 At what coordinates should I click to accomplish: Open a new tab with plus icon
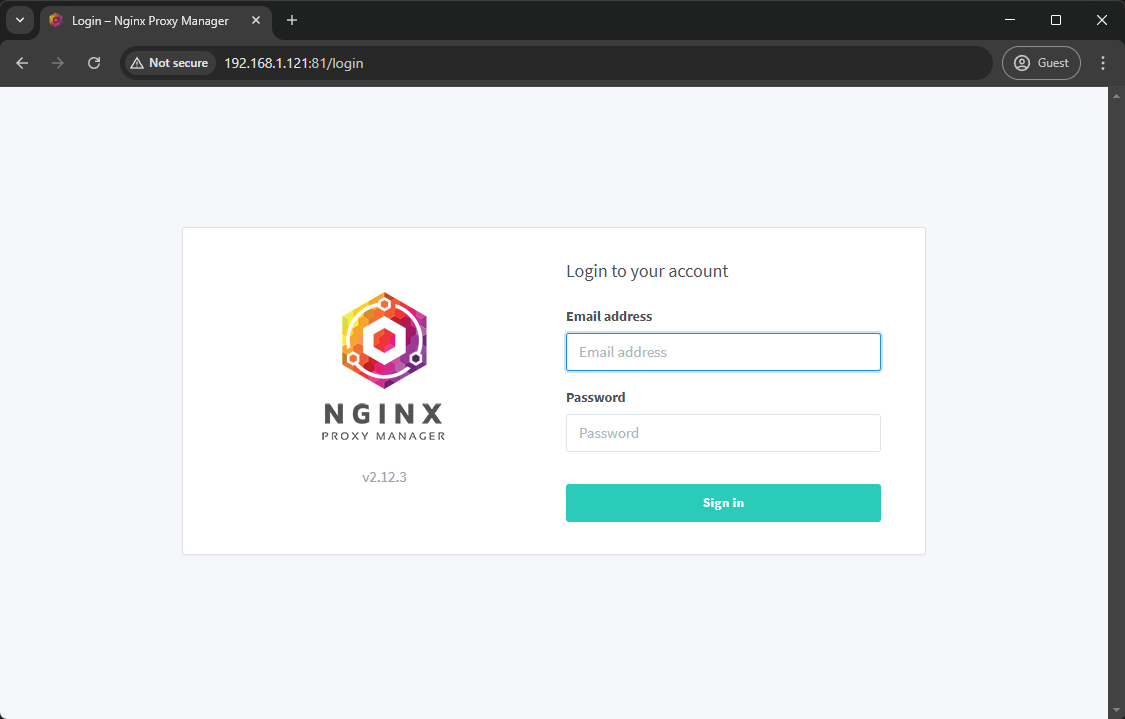[x=292, y=20]
